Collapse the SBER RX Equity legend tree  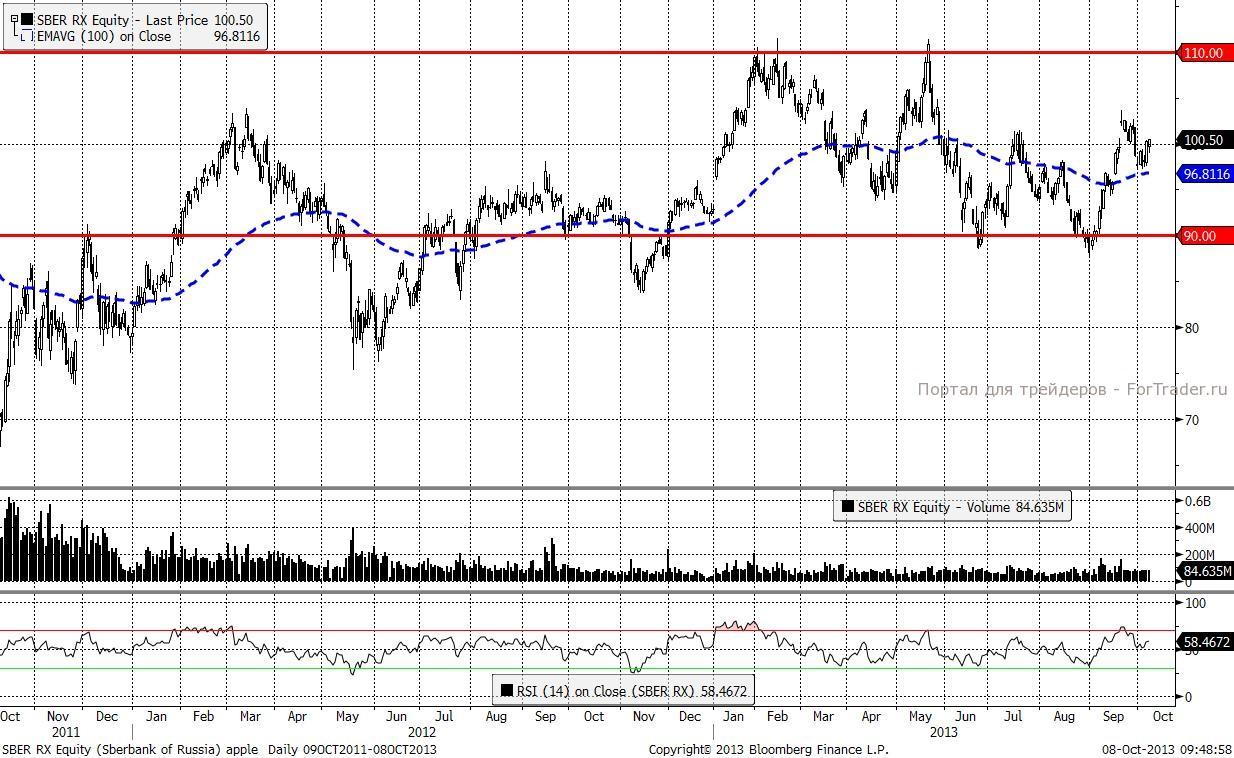tap(13, 20)
